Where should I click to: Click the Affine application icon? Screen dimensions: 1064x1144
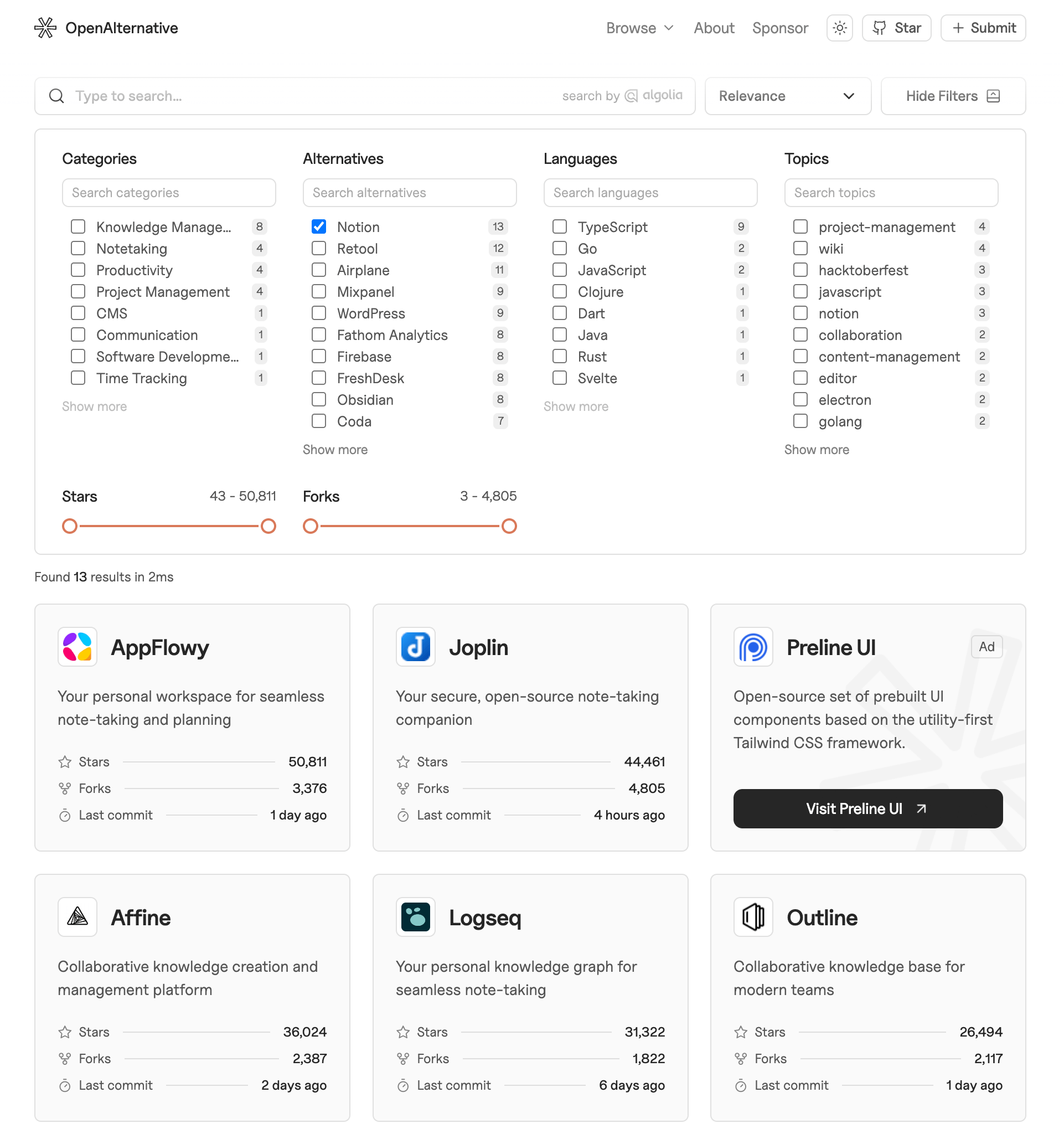click(x=78, y=916)
